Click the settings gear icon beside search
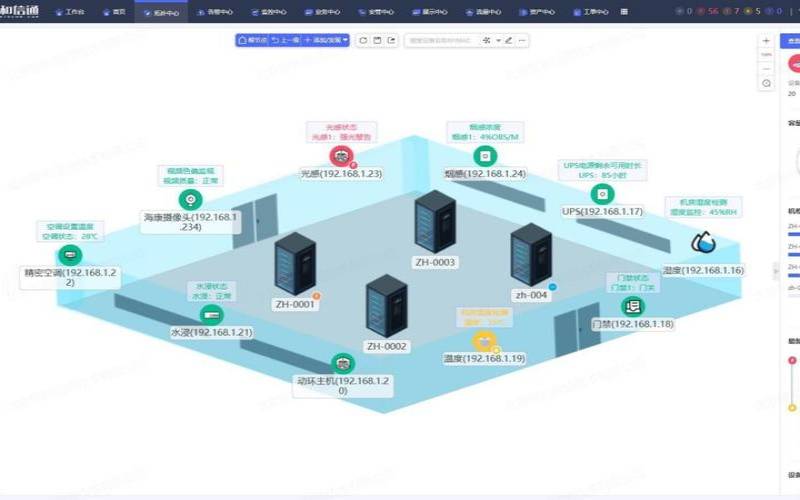The height and width of the screenshot is (500, 800). pos(486,40)
